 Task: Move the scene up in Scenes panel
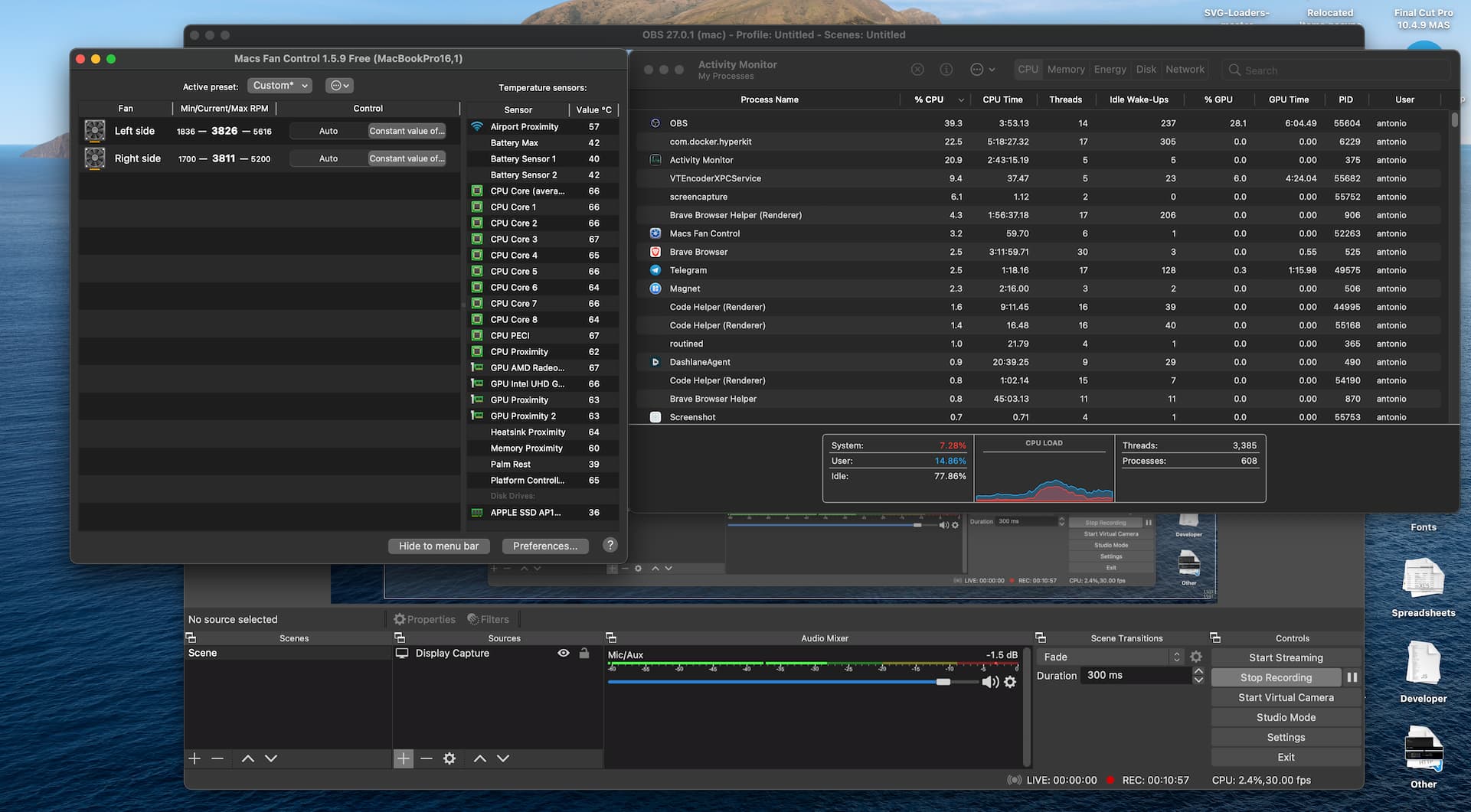click(x=248, y=758)
